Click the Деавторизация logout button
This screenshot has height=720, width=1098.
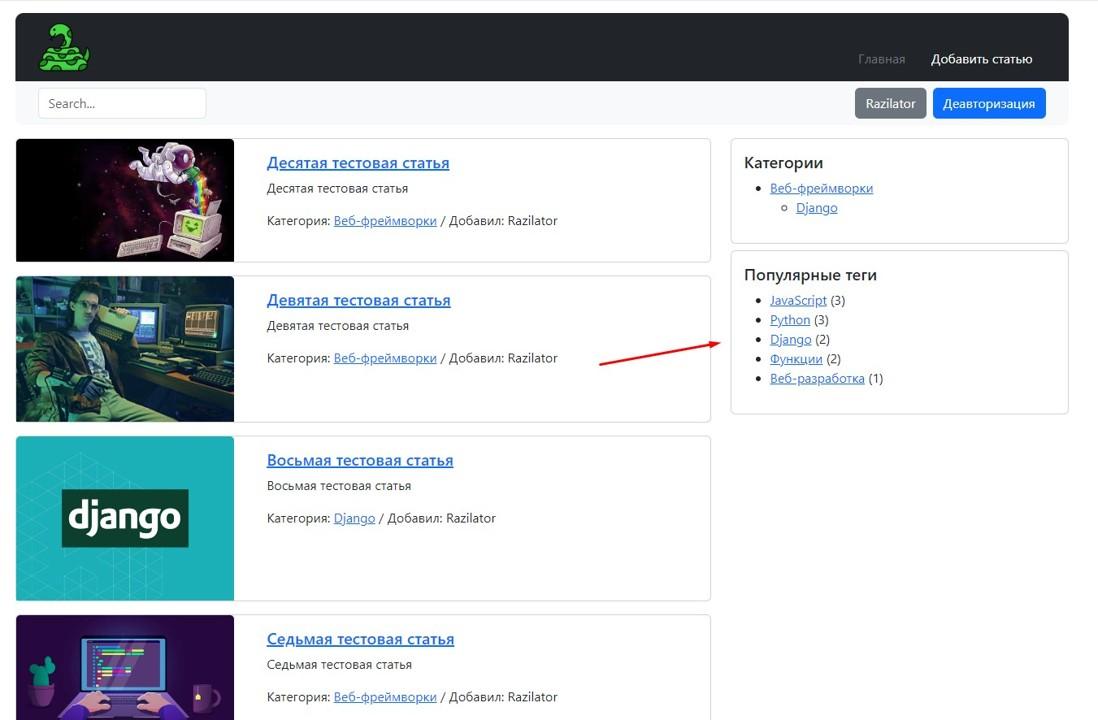[x=989, y=103]
